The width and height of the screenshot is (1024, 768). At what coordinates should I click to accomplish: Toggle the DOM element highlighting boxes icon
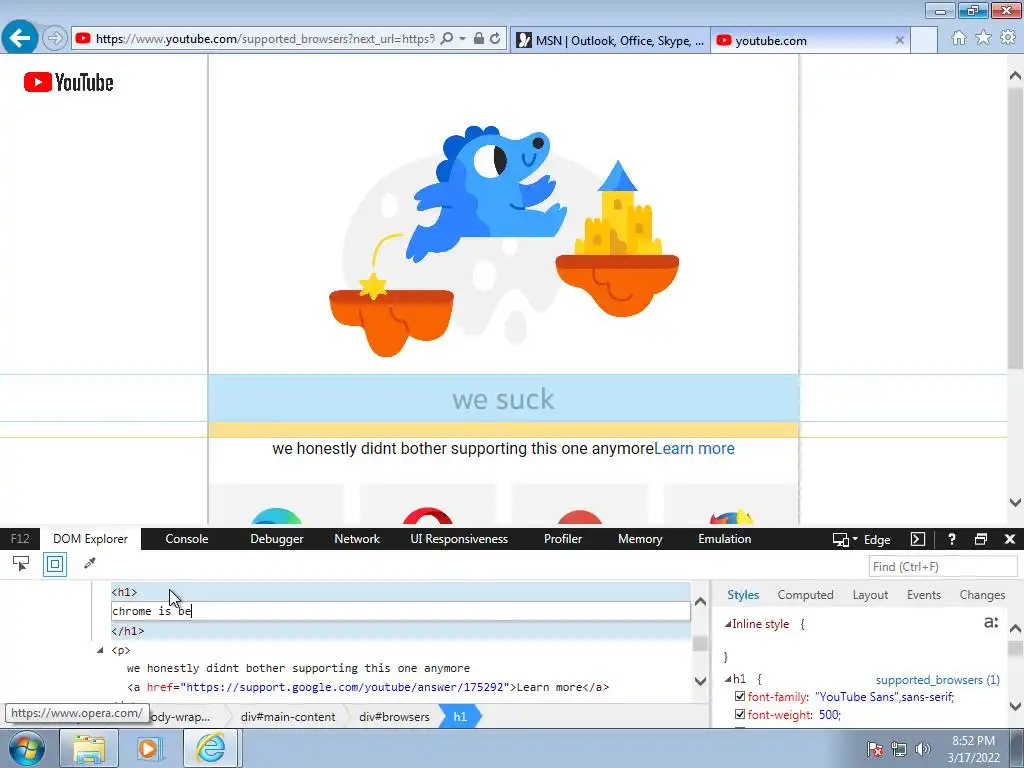55,564
